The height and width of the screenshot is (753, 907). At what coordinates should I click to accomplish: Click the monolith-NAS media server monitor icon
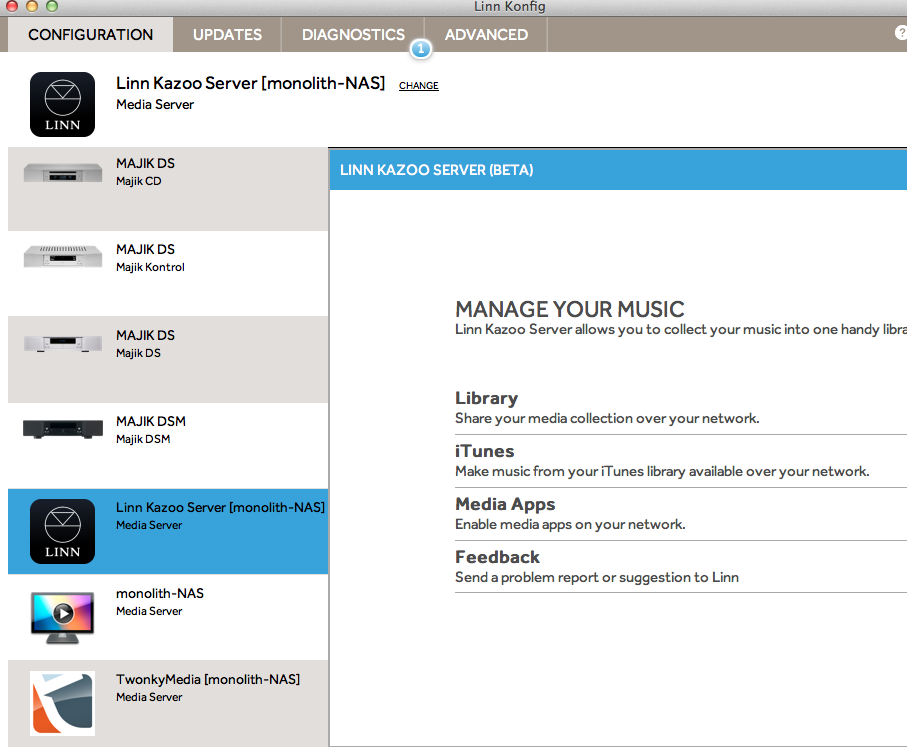tap(62, 618)
